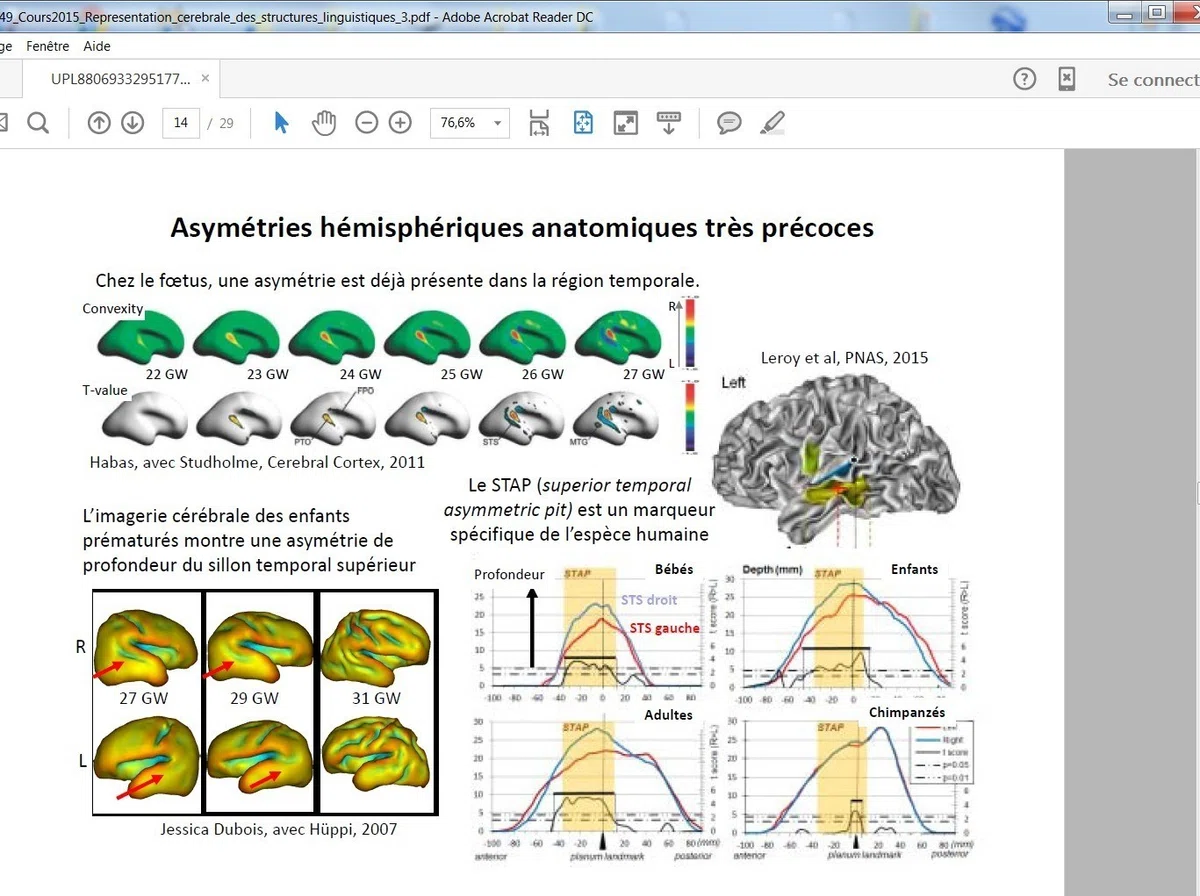
Task: Open the Aide menu
Action: [x=97, y=46]
